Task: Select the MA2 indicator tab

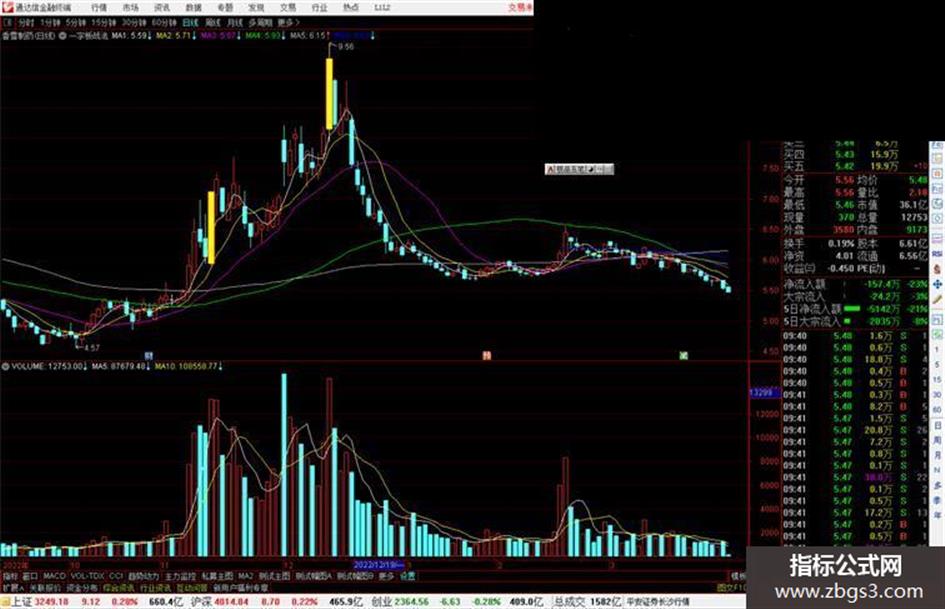Action: 245,576
